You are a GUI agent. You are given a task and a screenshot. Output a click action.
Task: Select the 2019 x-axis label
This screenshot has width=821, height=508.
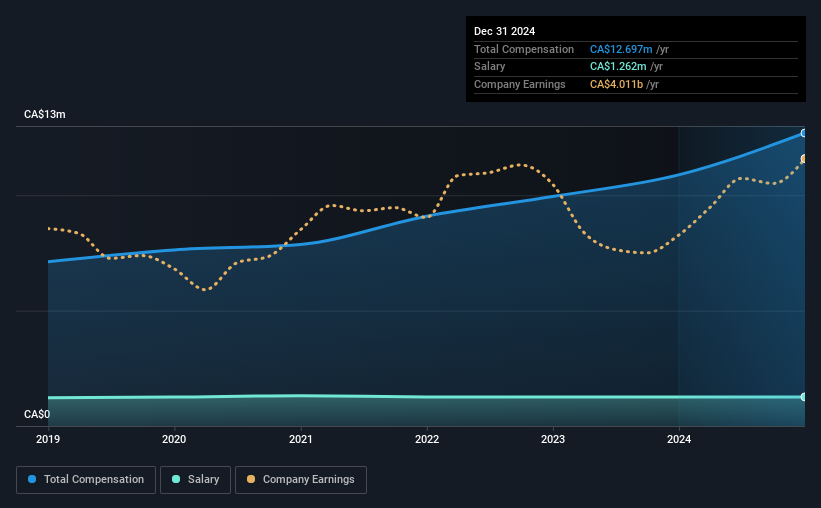click(48, 439)
